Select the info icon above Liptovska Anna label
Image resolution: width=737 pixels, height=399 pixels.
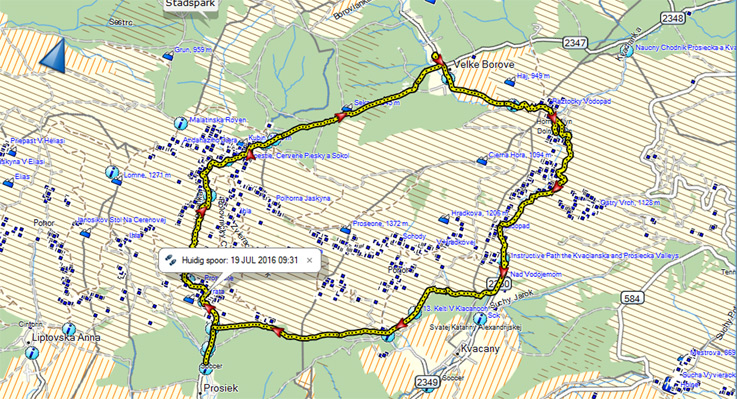[x=69, y=329]
